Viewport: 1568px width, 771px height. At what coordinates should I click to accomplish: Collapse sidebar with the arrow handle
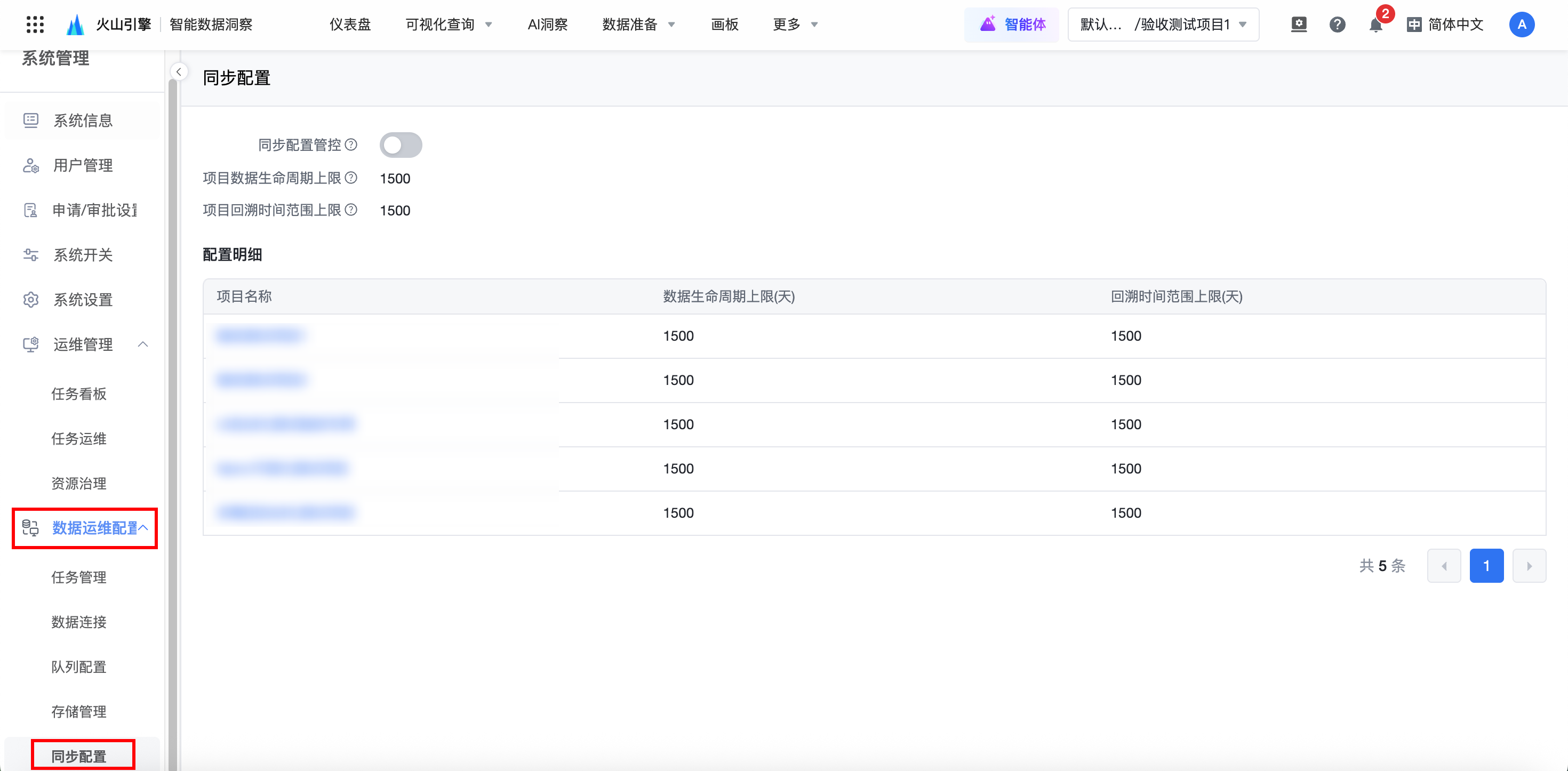click(178, 72)
